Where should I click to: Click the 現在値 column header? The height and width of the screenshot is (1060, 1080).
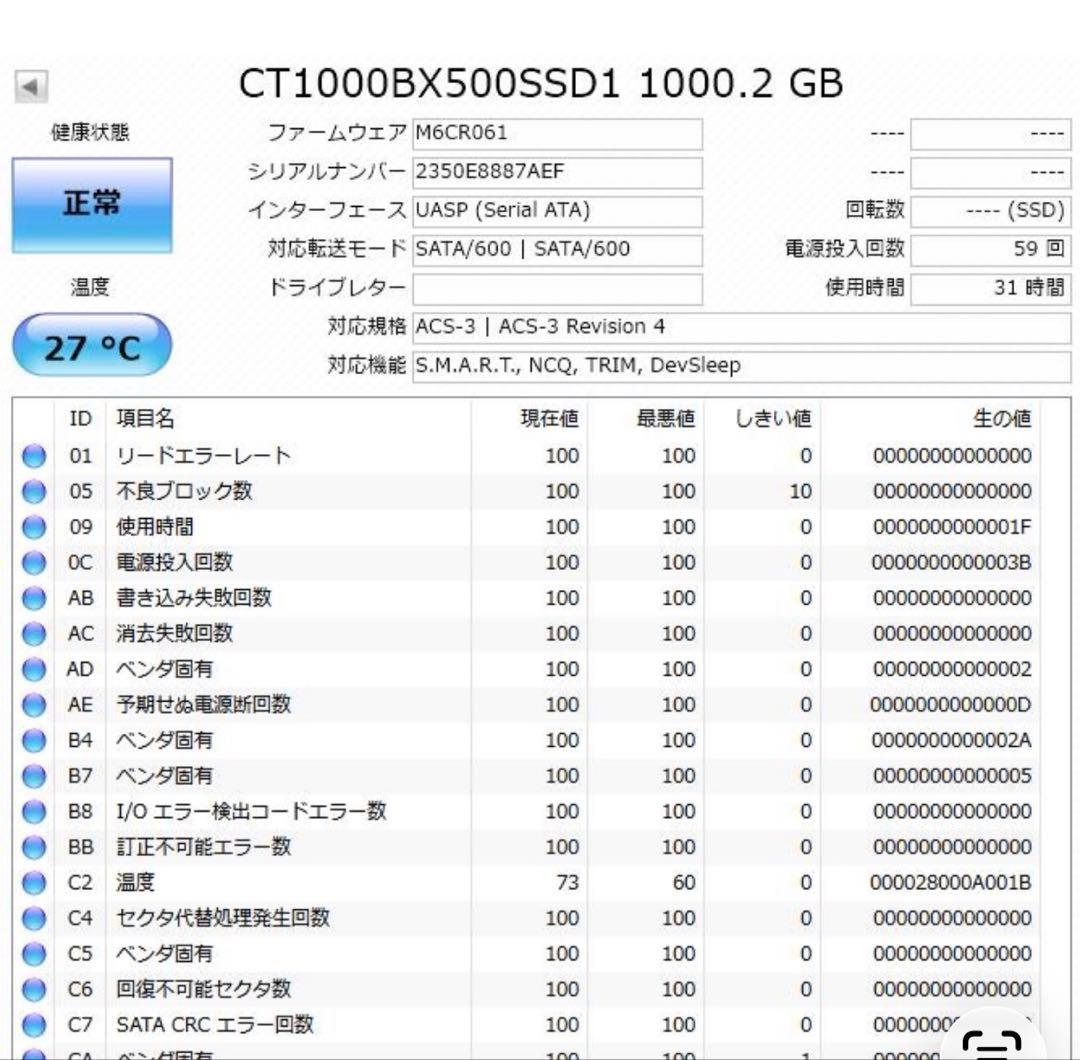pyautogui.click(x=549, y=419)
